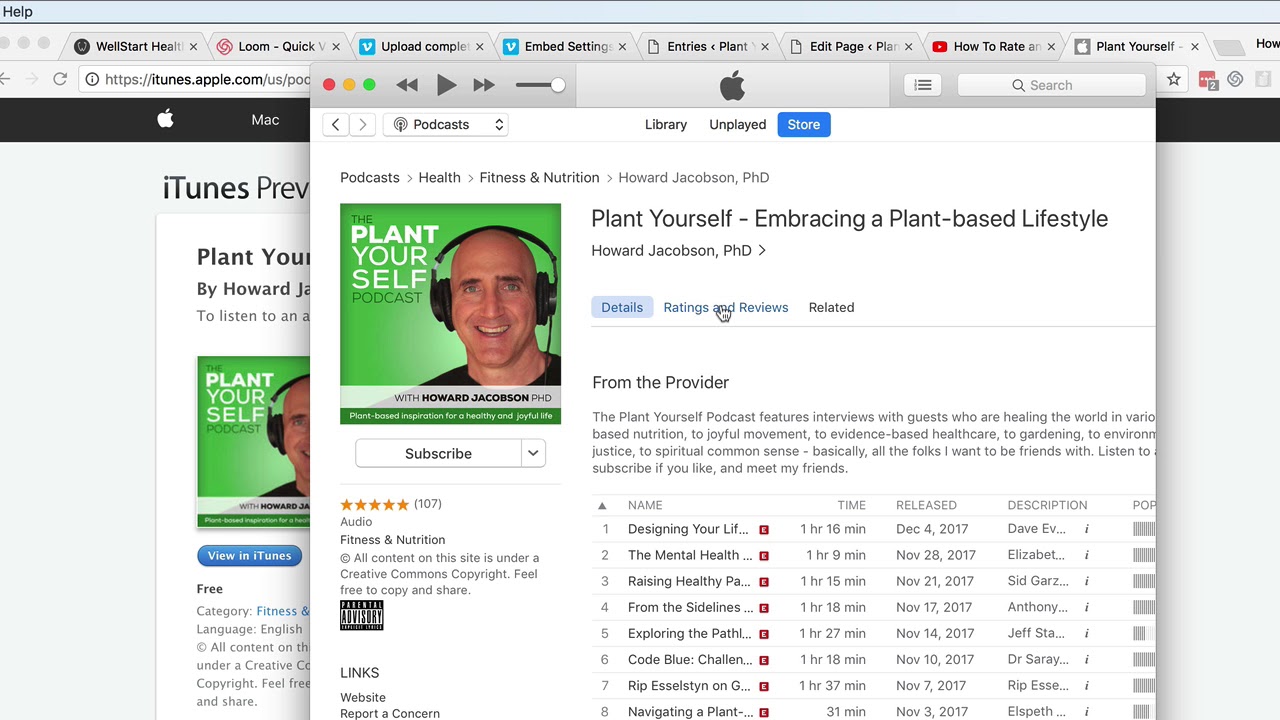The image size is (1280, 720).
Task: Click info icon for Jeff Sta... episode
Action: coord(1087,633)
